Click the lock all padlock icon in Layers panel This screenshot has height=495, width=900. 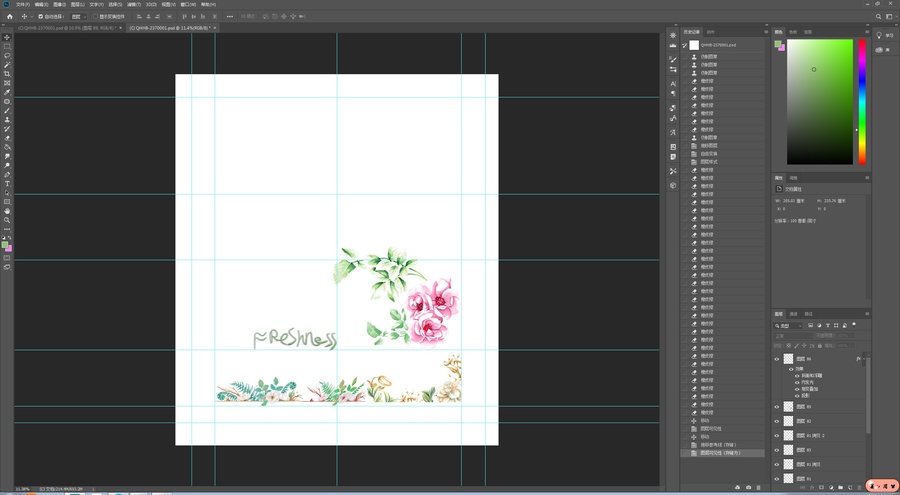coord(820,346)
